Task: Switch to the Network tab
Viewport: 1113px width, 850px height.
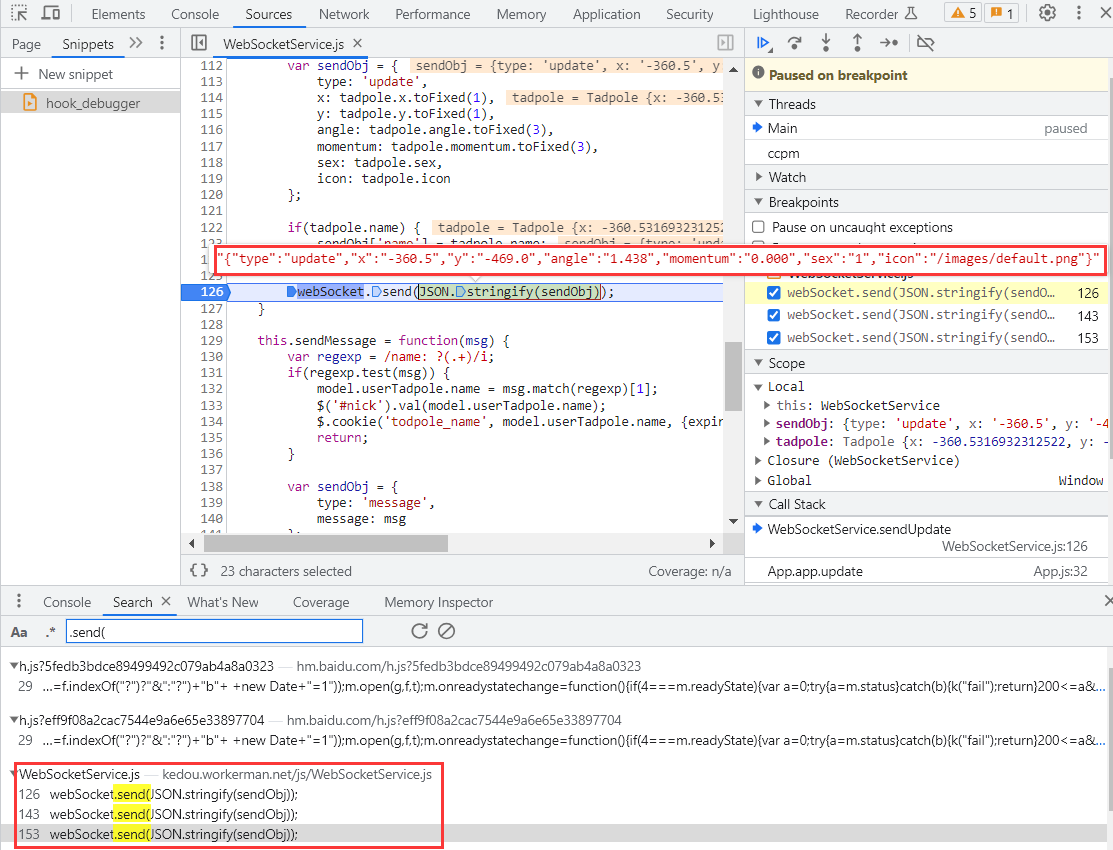Action: click(344, 14)
